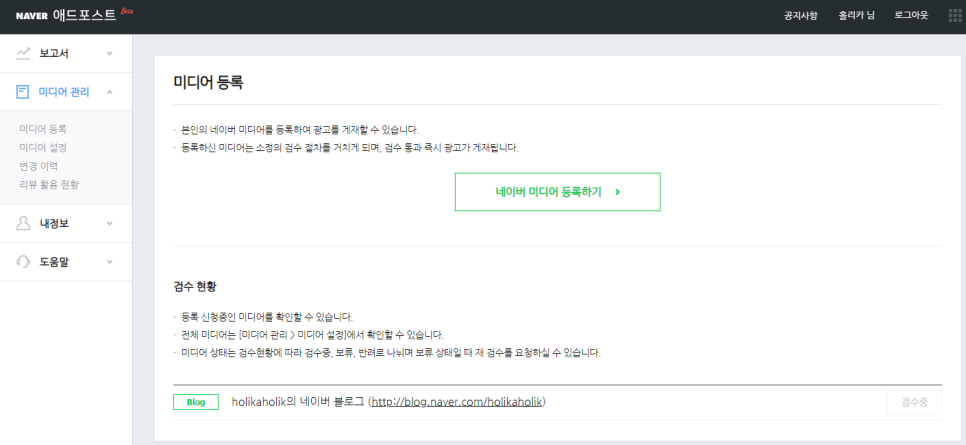Click the line starting 등록 신청중인 미디어를
966x445 pixels.
click(267, 317)
